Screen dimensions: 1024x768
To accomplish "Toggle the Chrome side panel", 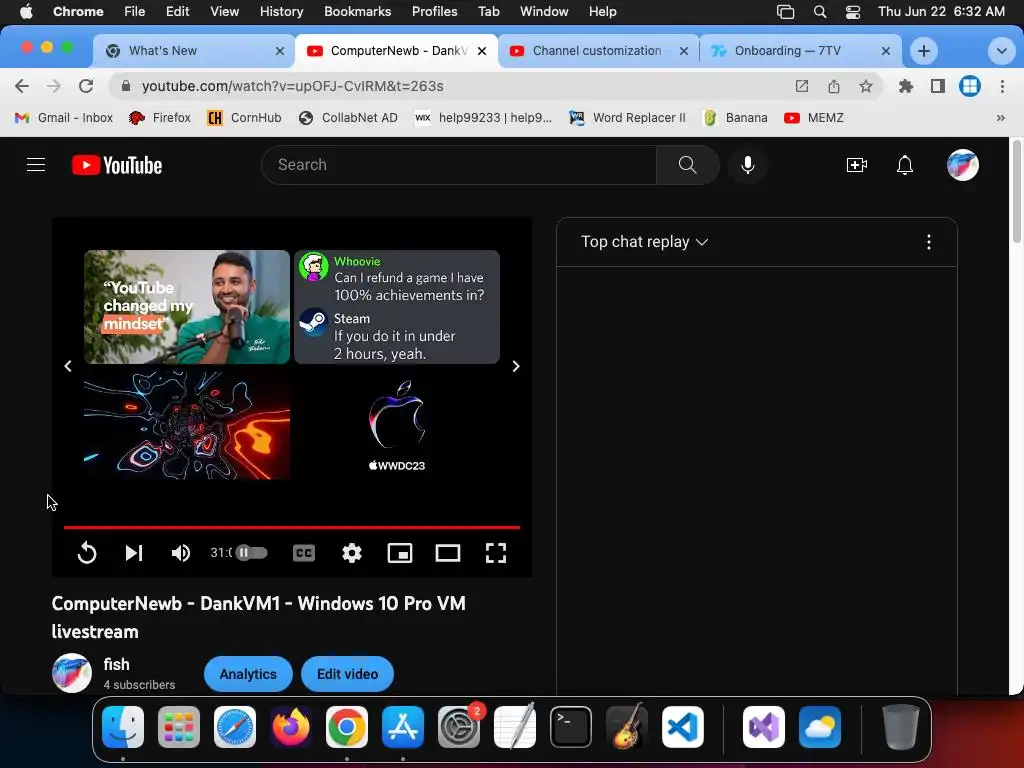I will 938,86.
